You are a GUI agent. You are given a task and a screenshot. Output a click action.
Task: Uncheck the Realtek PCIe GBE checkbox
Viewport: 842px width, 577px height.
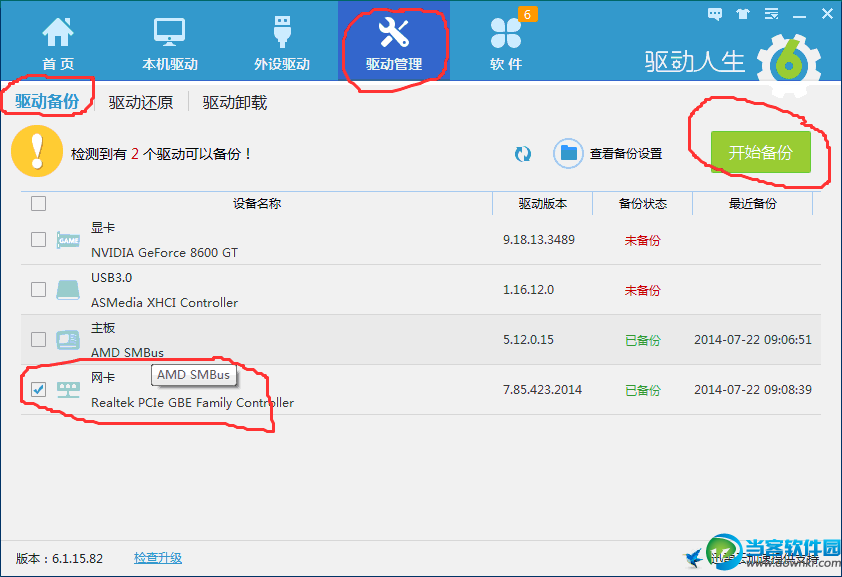38,389
